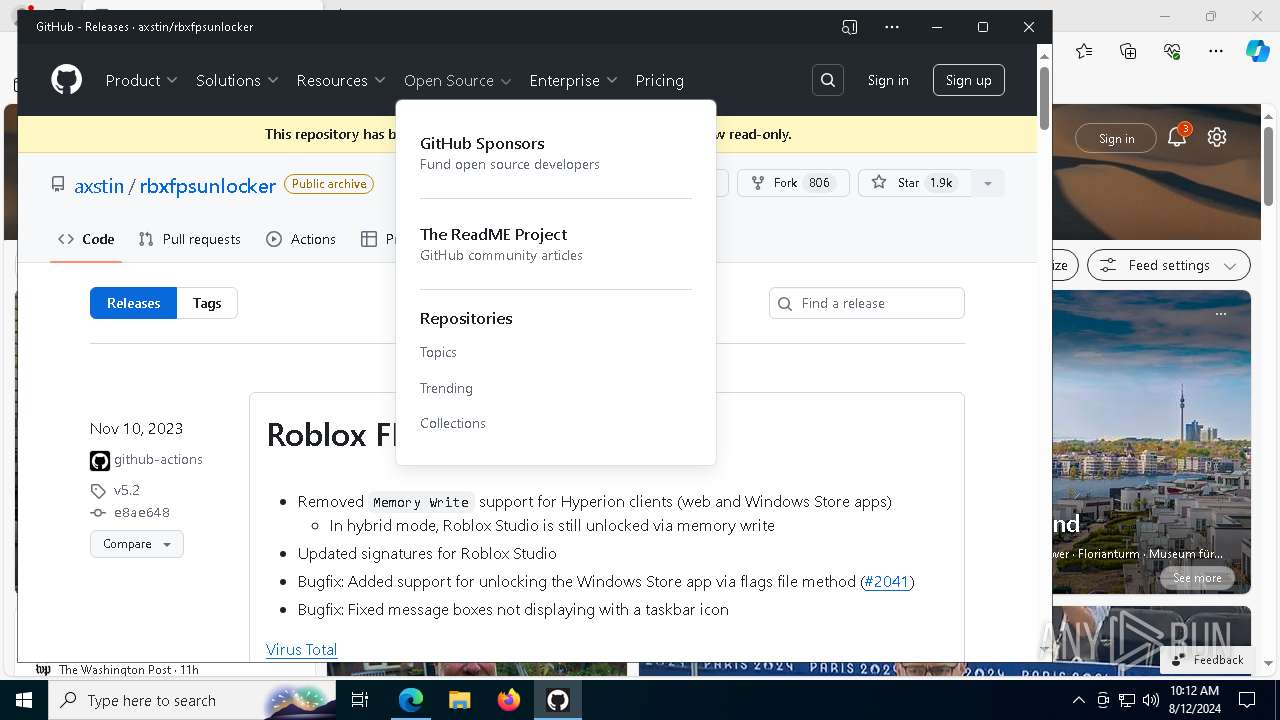Open notifications bell on Edge page
Image resolution: width=1280 pixels, height=720 pixels.
coord(1177,138)
